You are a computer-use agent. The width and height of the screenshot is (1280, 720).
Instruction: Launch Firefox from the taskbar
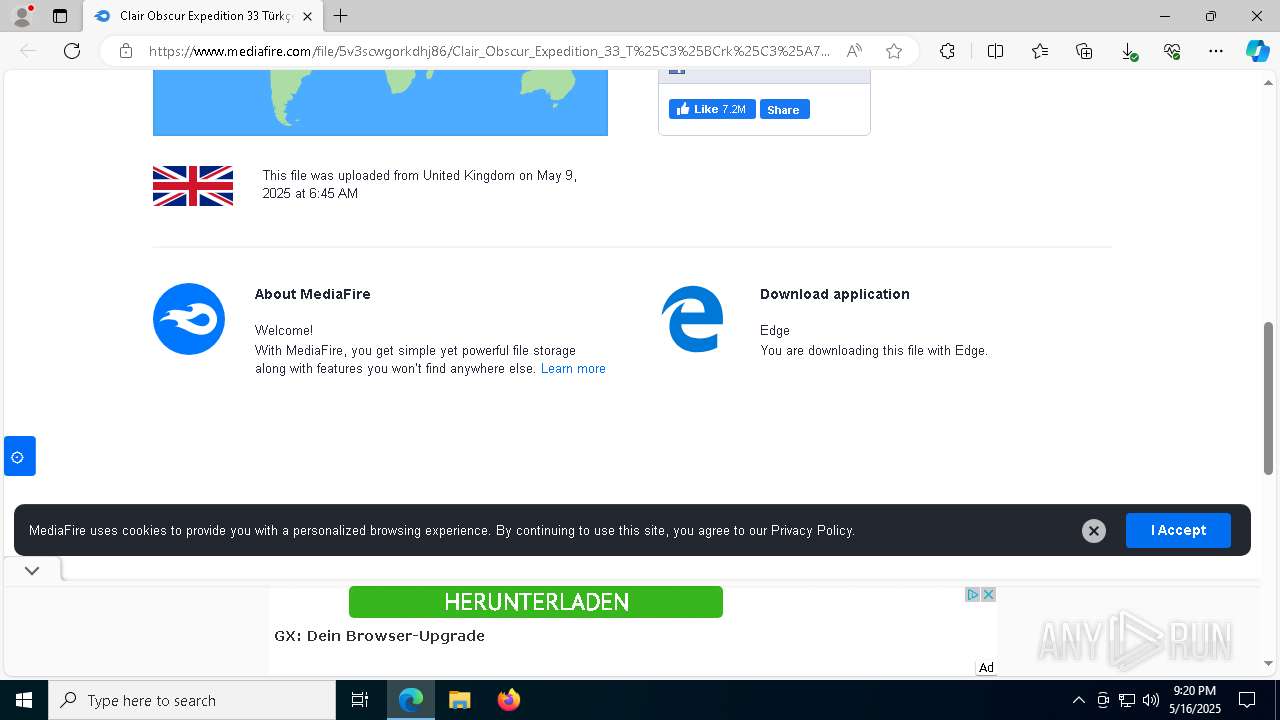click(509, 700)
